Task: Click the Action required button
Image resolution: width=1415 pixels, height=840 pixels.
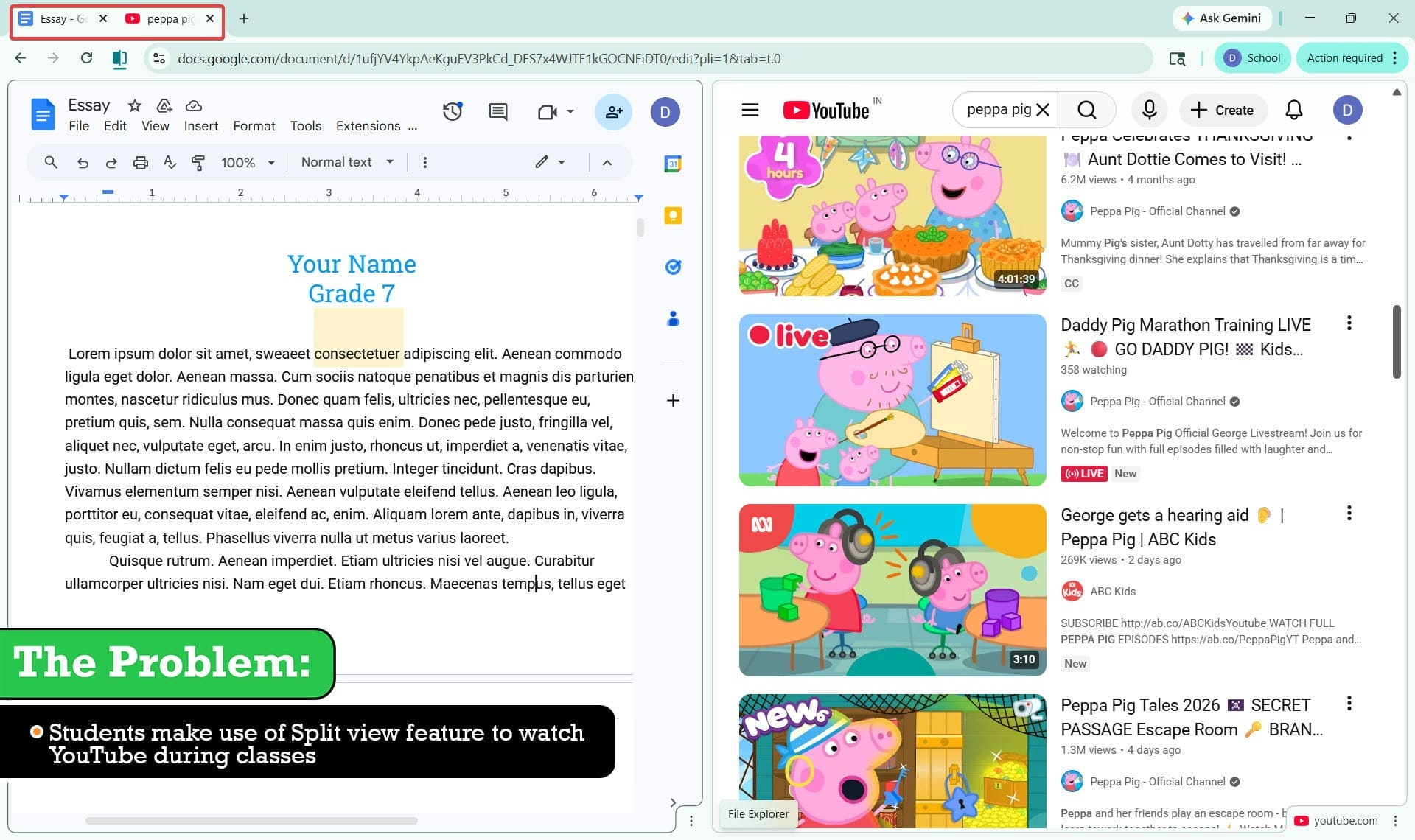Action: pos(1352,58)
